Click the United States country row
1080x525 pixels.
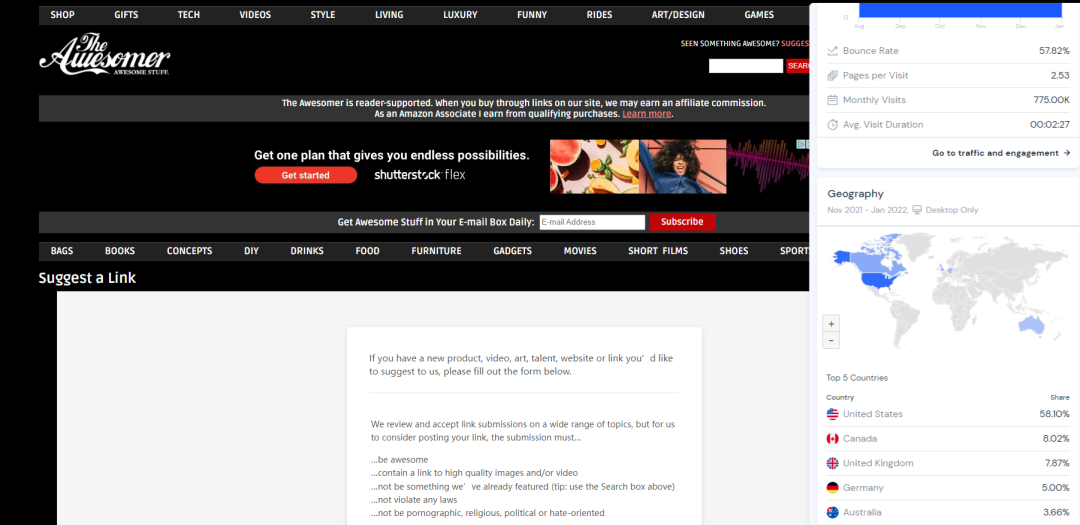point(948,414)
